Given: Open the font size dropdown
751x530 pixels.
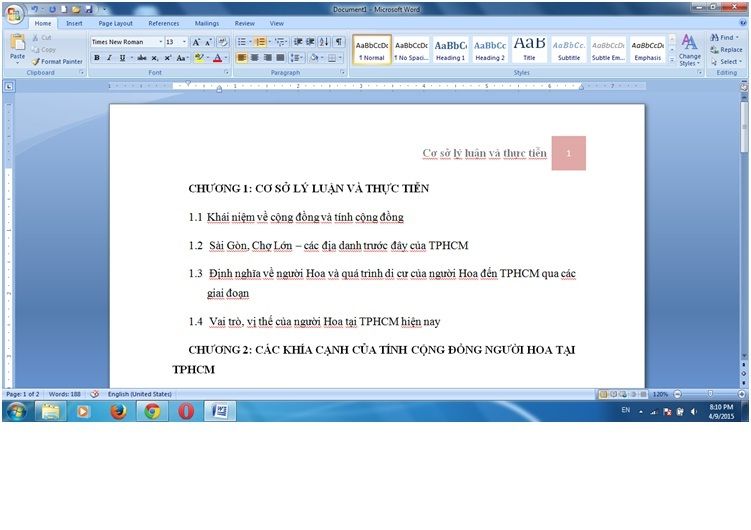Looking at the screenshot, I should coord(183,42).
